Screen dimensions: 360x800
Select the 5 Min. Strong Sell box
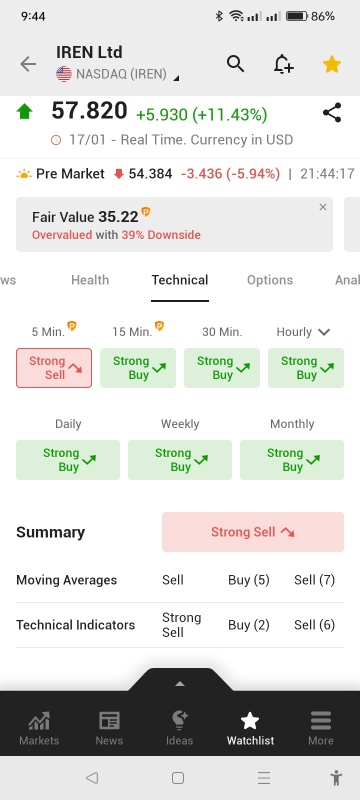tap(54, 368)
